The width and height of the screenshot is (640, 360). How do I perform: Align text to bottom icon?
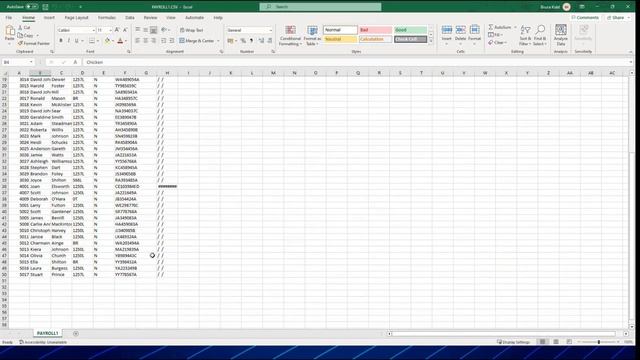click(x=153, y=30)
